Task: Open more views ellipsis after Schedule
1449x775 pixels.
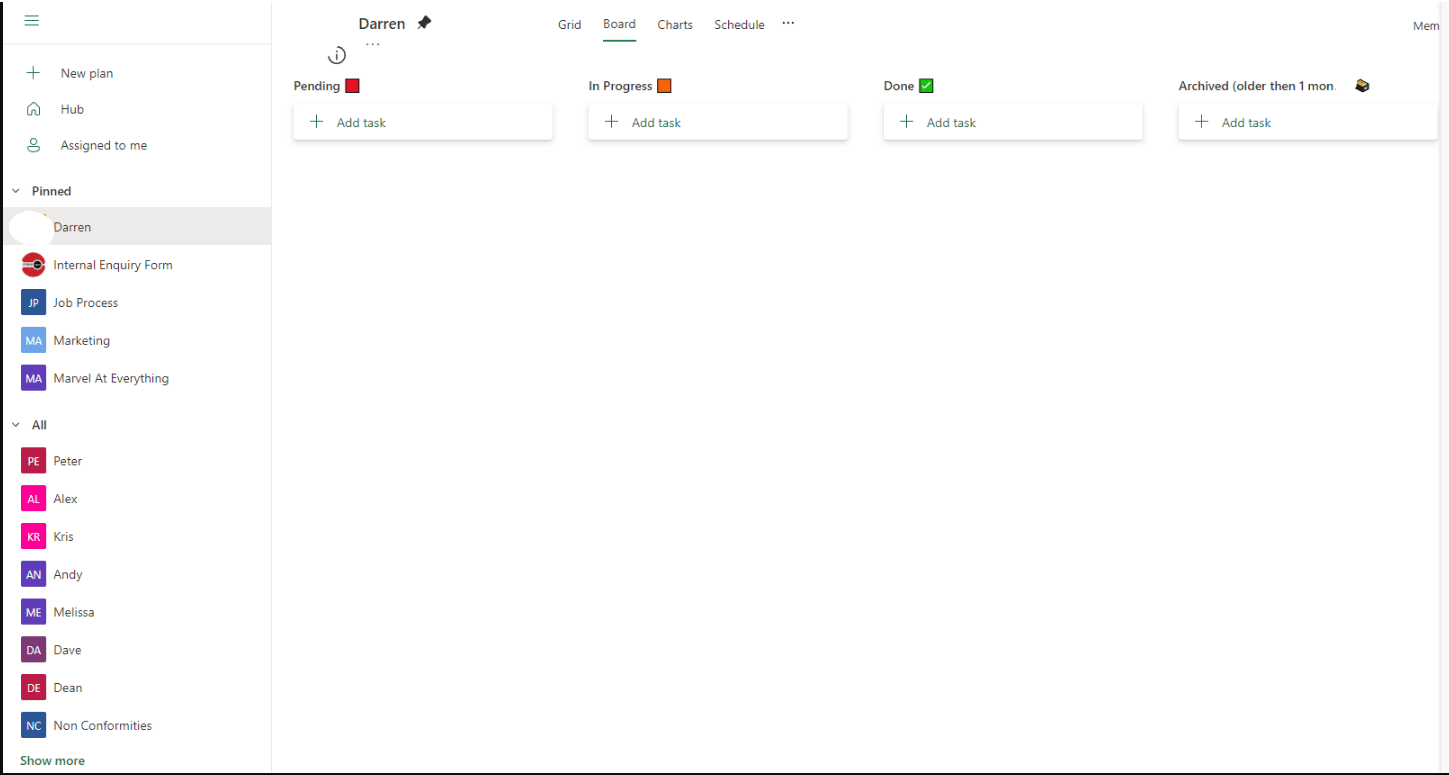Action: pyautogui.click(x=788, y=23)
